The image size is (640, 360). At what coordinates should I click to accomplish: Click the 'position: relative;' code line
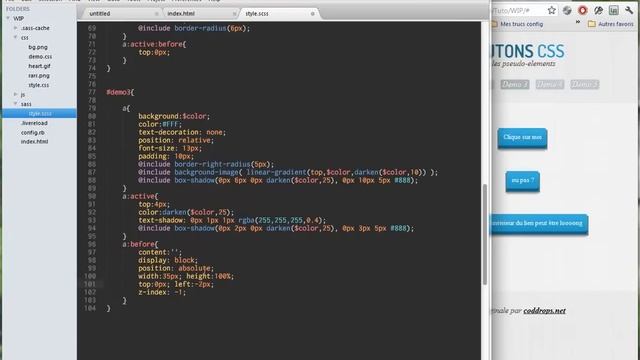tap(176, 140)
